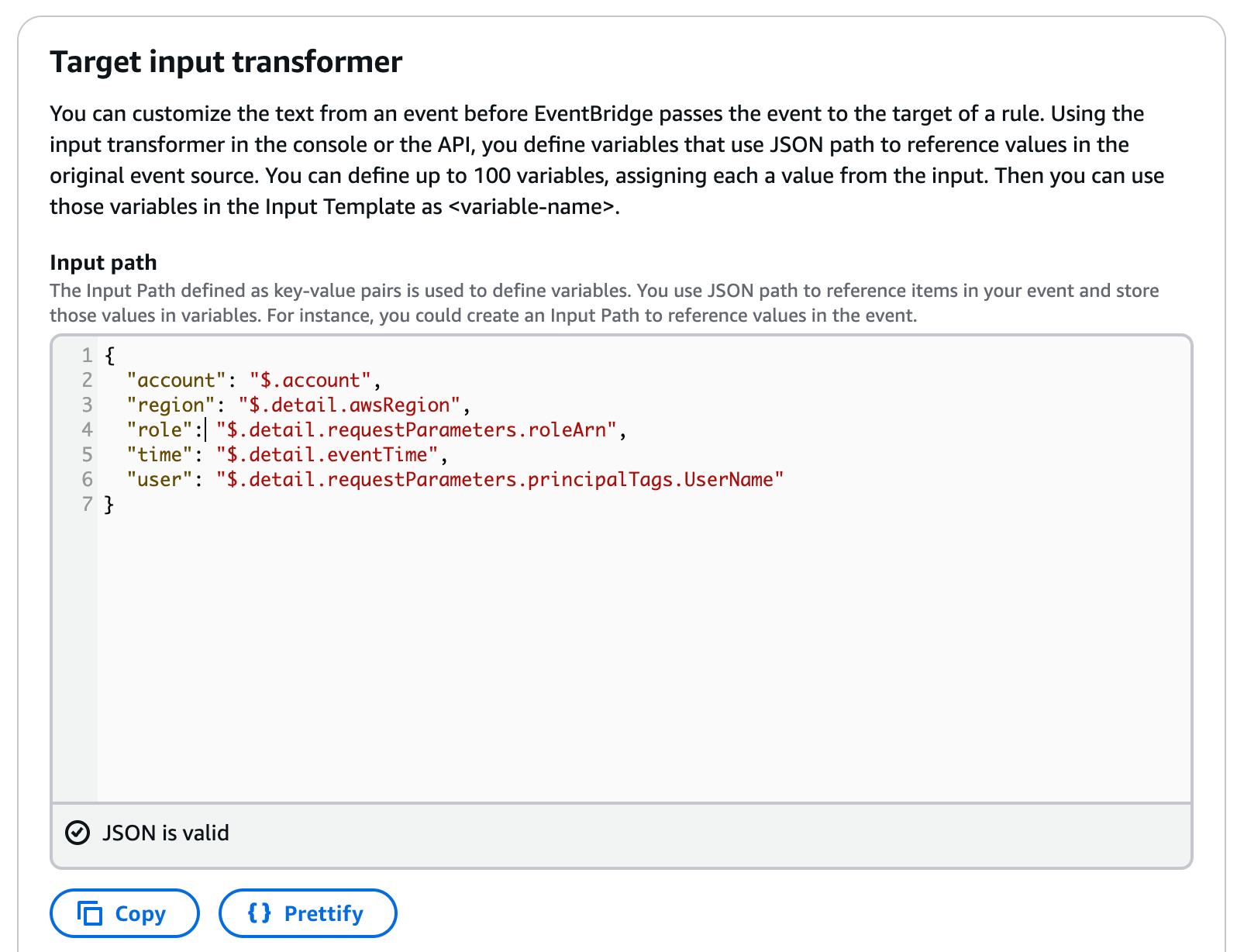
Task: Click the "region" key on line 3
Action: pos(171,405)
